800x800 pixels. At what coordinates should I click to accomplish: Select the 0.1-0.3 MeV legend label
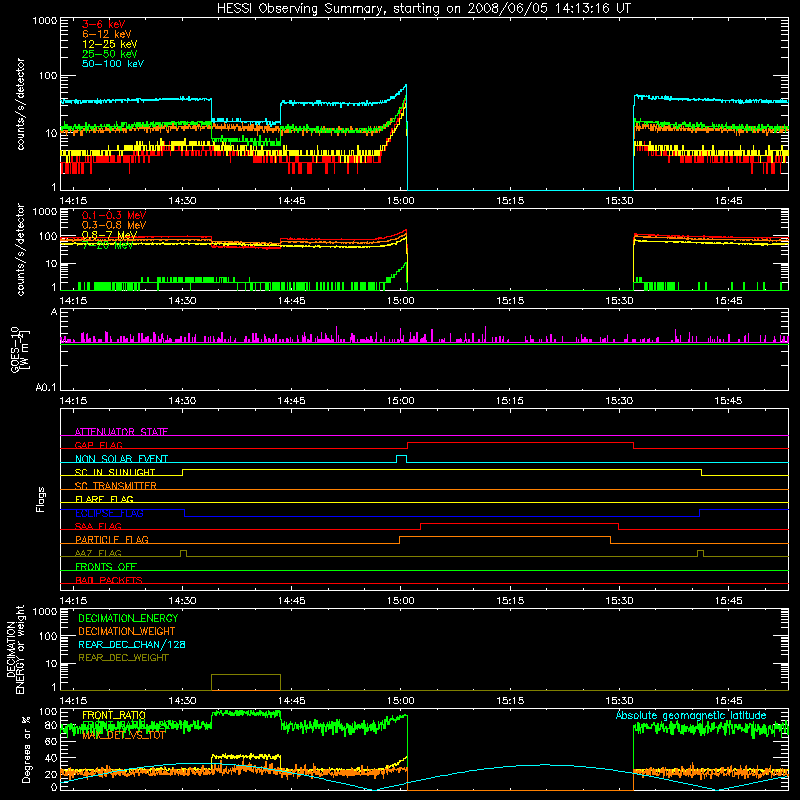(114, 215)
